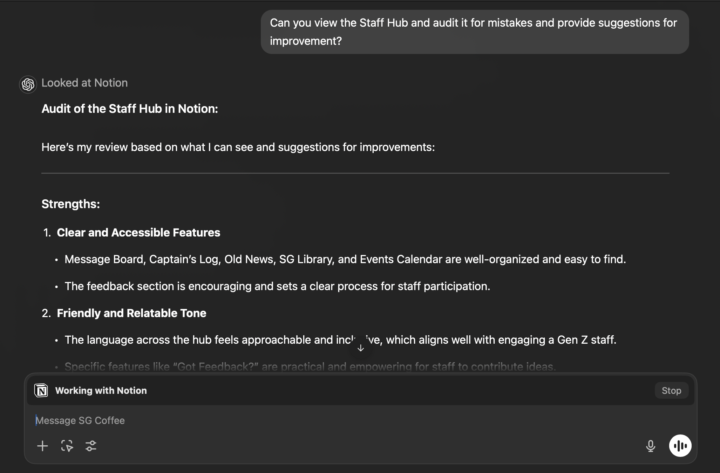Click the Audit of the Staff Hub heading
Viewport: 720px width, 473px height.
coord(130,109)
